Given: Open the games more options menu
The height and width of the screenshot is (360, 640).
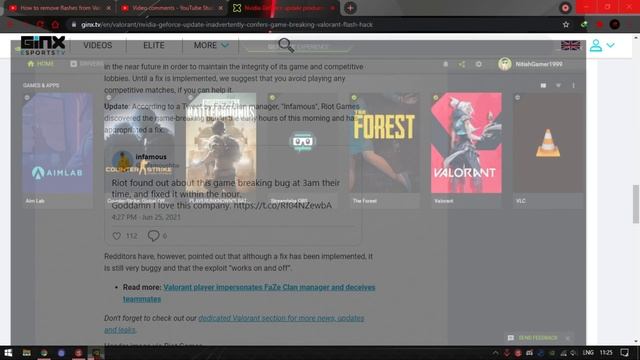Looking at the screenshot, I should 573,85.
